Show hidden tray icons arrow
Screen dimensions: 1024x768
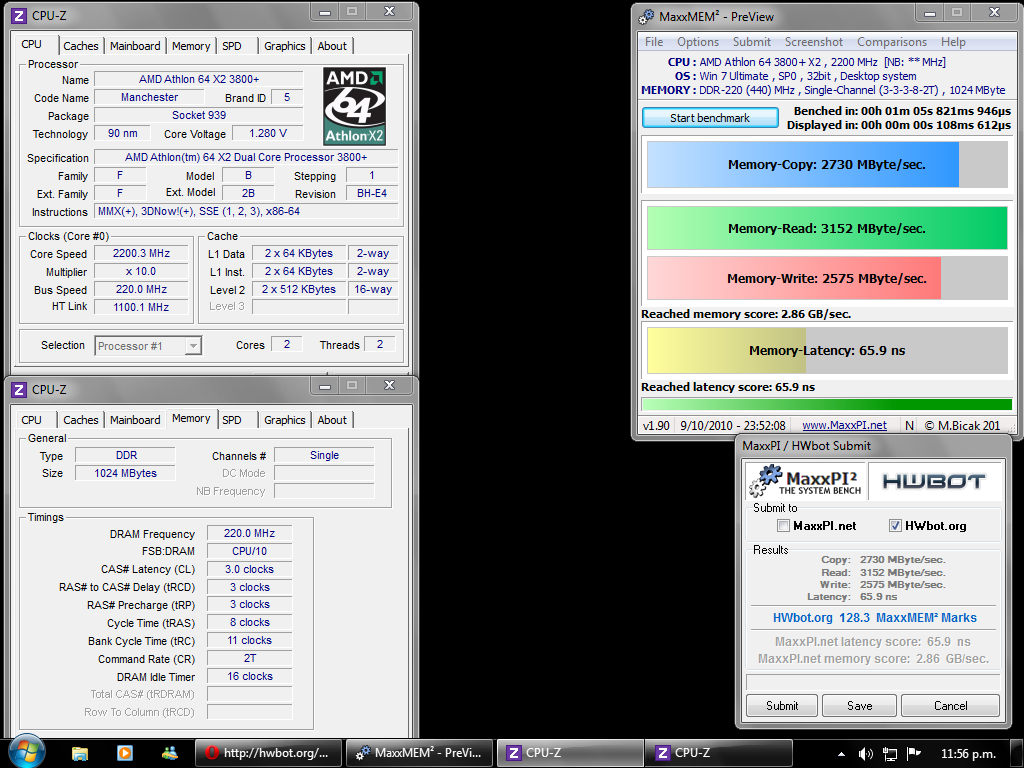[x=841, y=754]
